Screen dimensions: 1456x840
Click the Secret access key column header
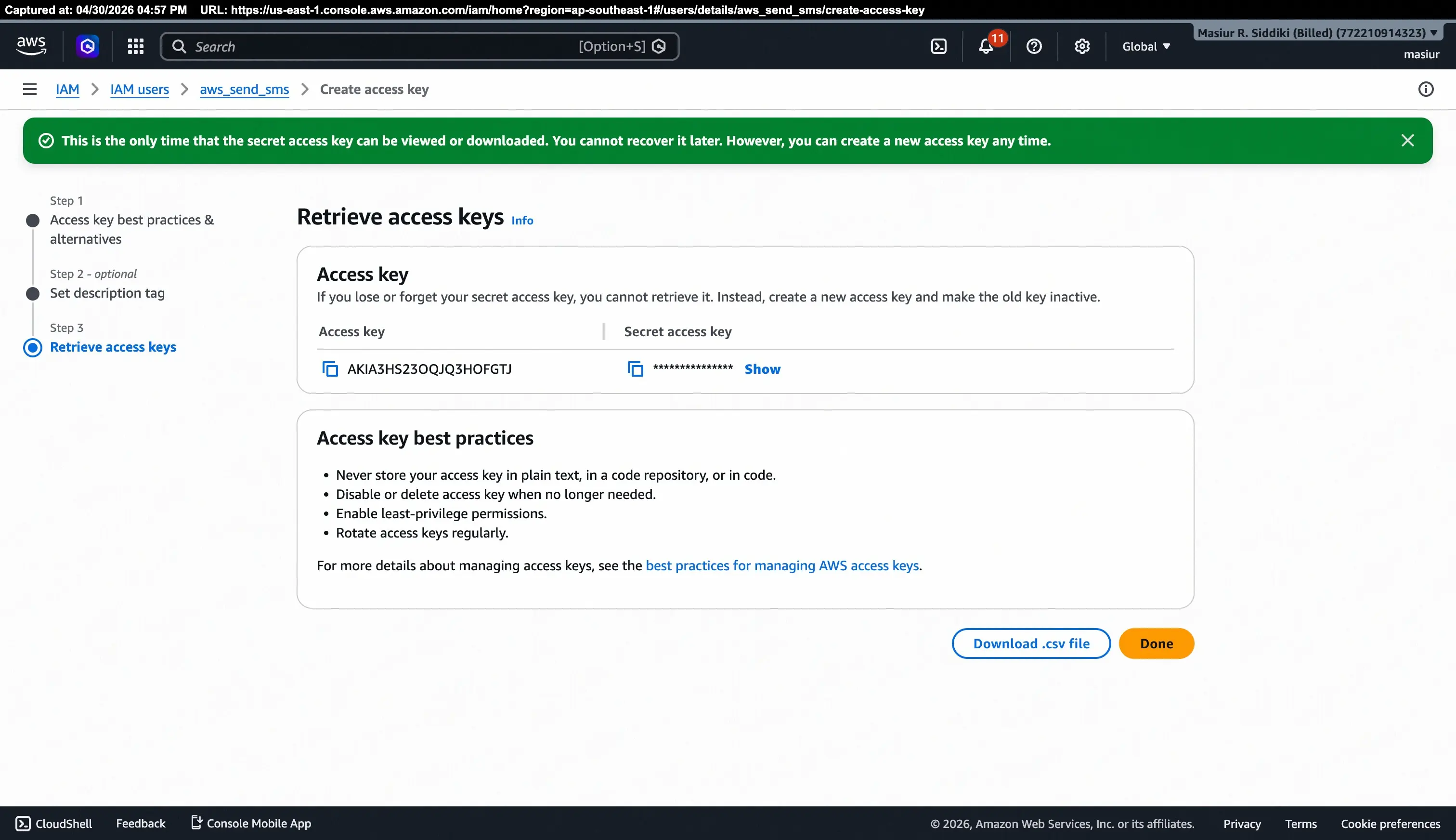click(677, 332)
